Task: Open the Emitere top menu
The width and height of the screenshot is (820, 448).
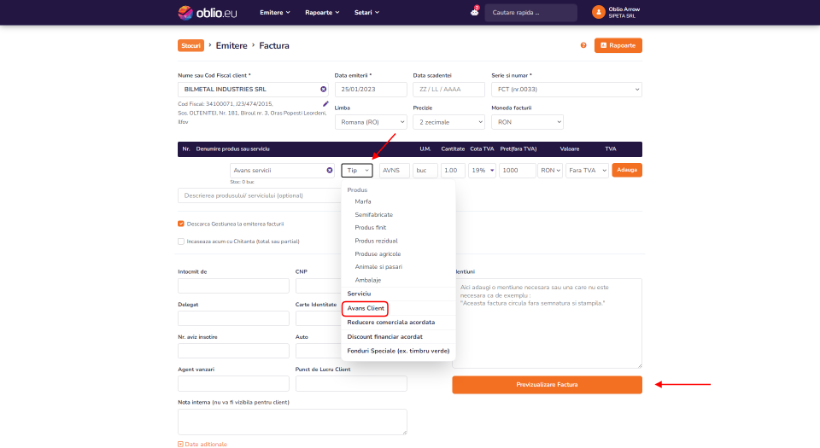Action: tap(275, 12)
